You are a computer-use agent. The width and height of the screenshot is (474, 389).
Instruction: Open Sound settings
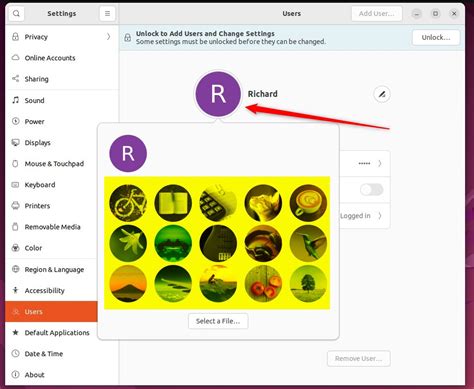[62, 100]
